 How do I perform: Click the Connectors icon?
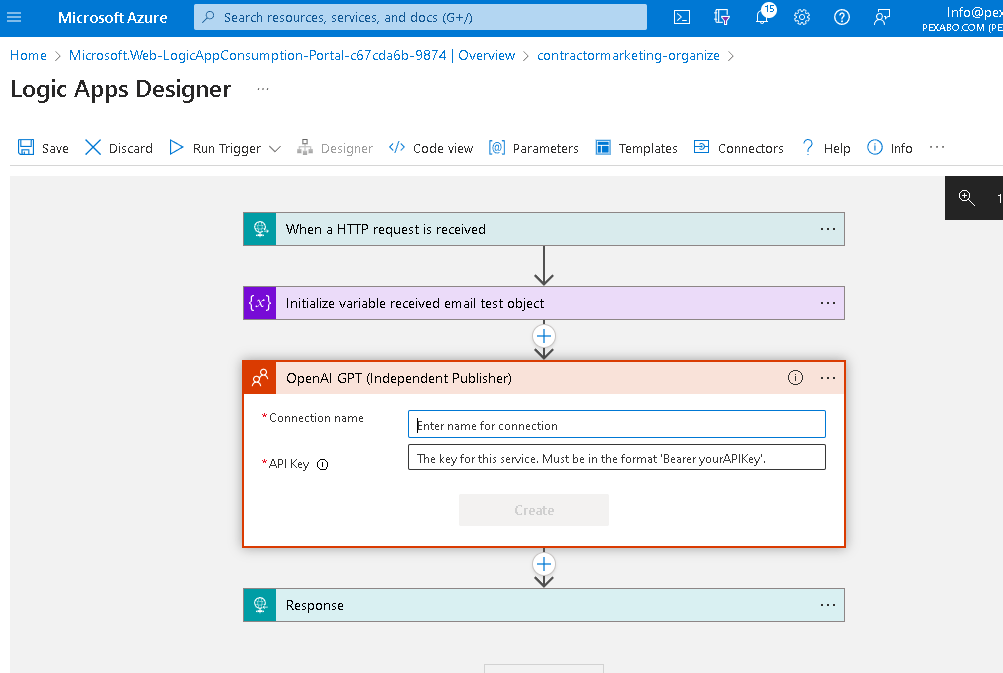click(702, 147)
